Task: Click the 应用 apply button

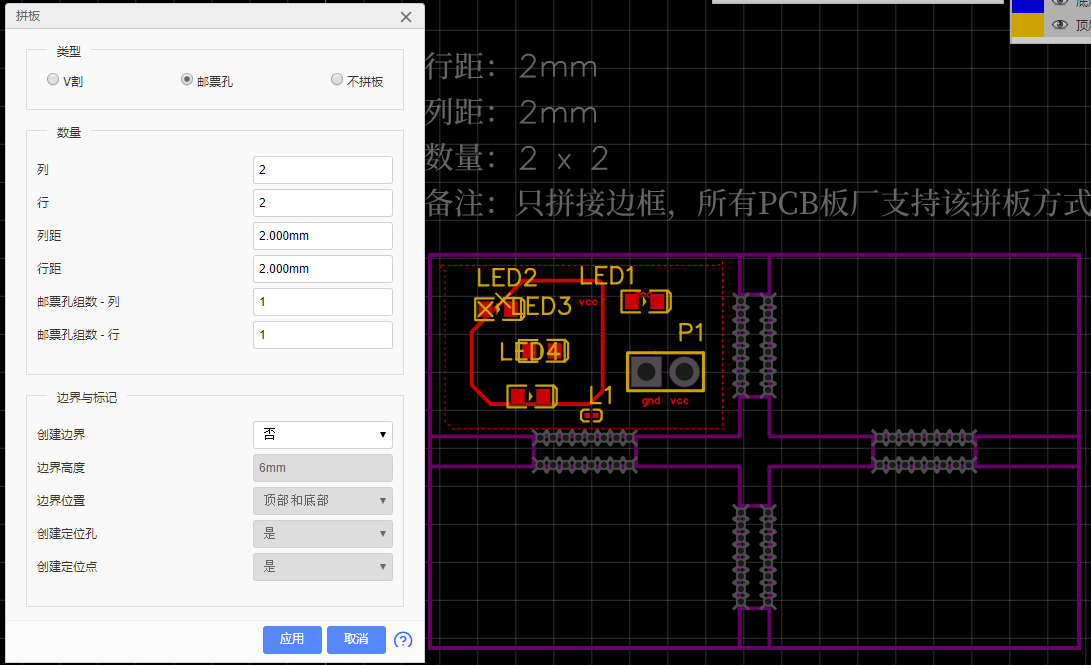Action: coord(292,639)
